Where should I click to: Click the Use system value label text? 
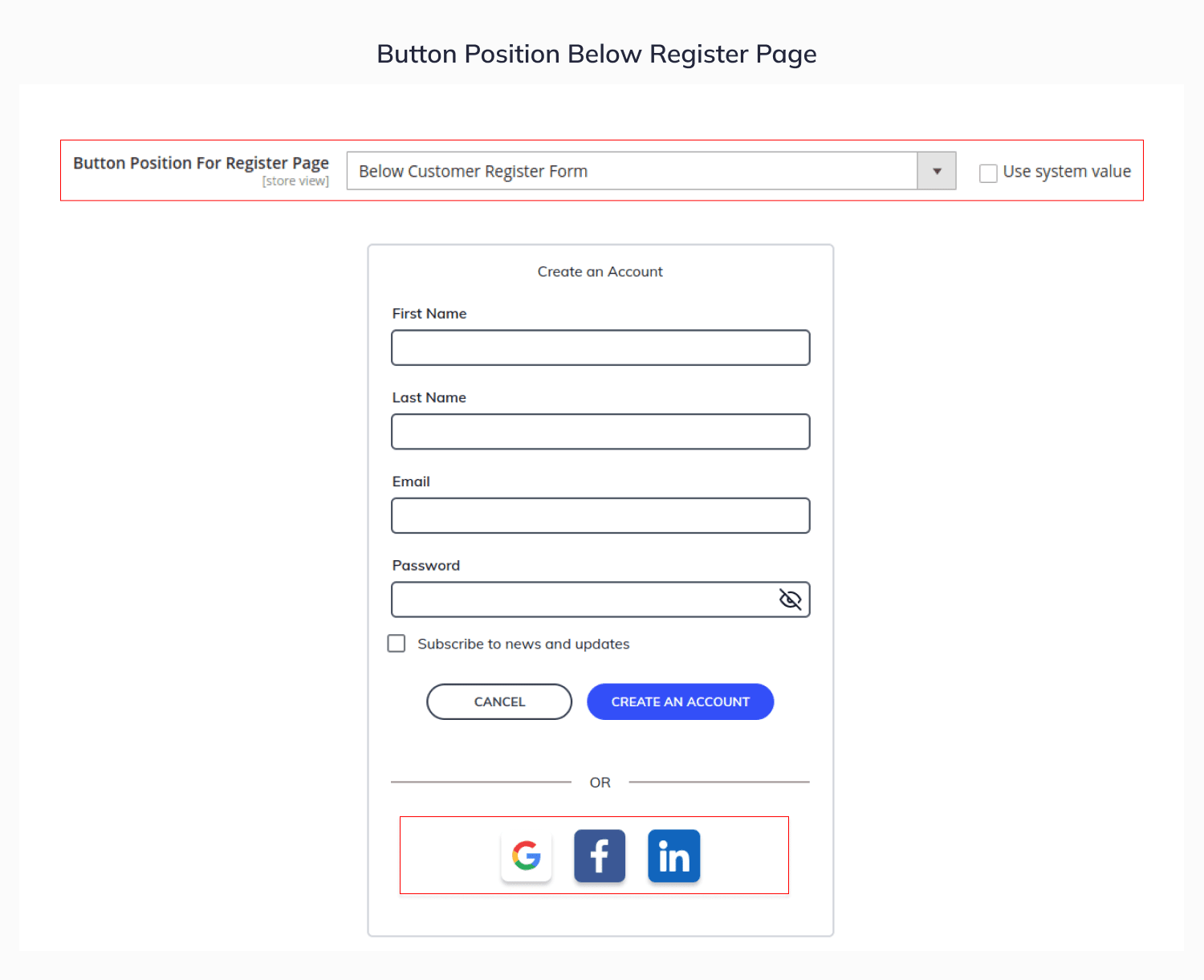click(1067, 172)
